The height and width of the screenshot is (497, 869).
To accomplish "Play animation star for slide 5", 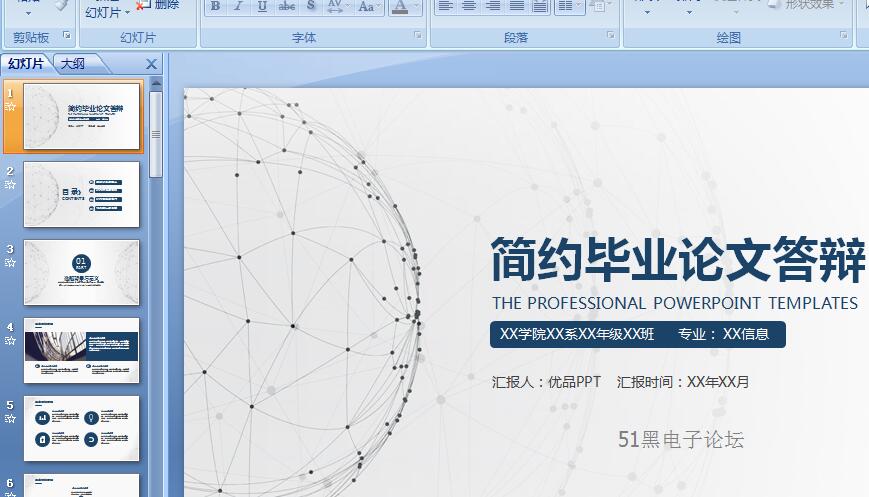I will click(x=10, y=419).
